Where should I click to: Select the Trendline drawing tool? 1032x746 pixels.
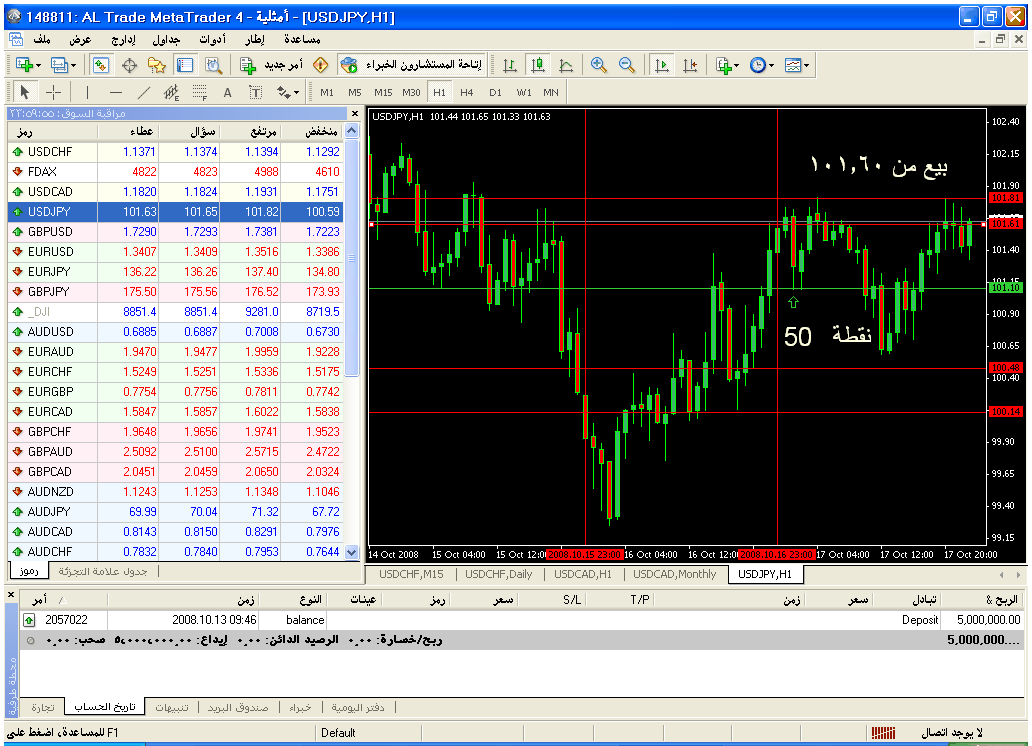143,92
